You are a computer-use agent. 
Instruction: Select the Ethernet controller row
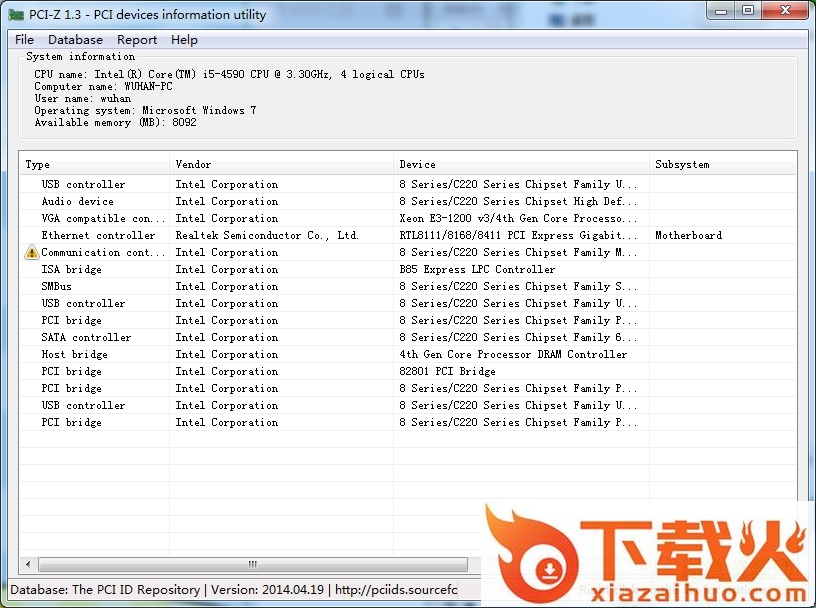(x=408, y=235)
